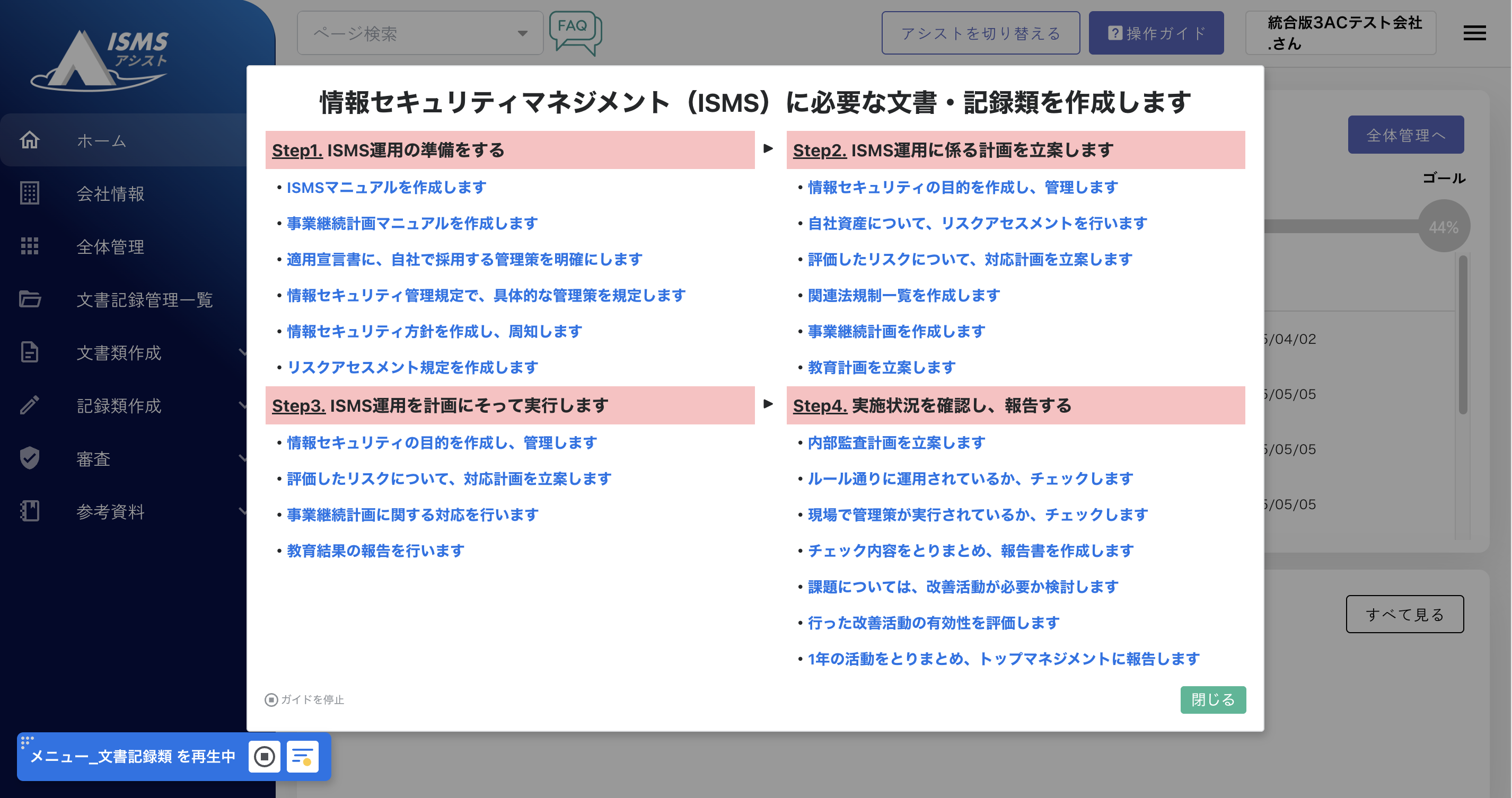Click the home icon in sidebar
The height and width of the screenshot is (798, 1512).
click(x=29, y=140)
